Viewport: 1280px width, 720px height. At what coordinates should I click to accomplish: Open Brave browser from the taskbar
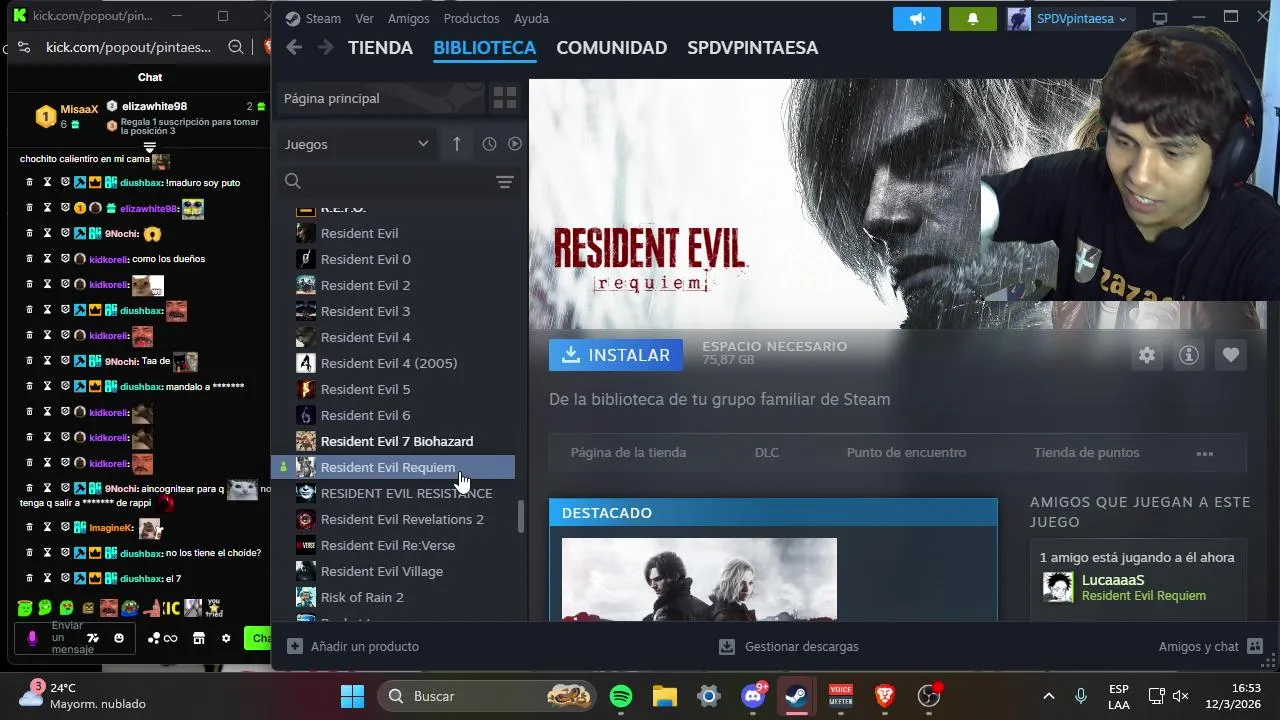click(x=885, y=696)
